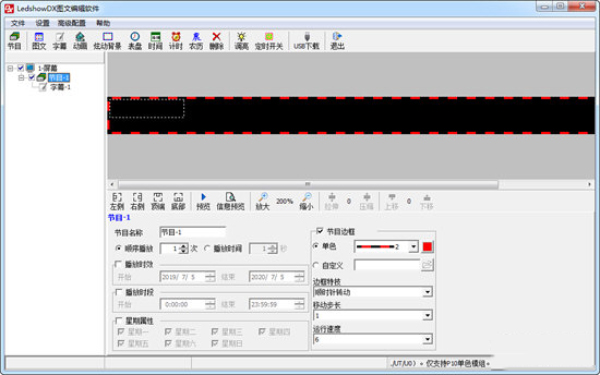Viewport: 600px width, 375px height.
Task: Open the 边框特技 effect dropdown
Action: (x=427, y=292)
